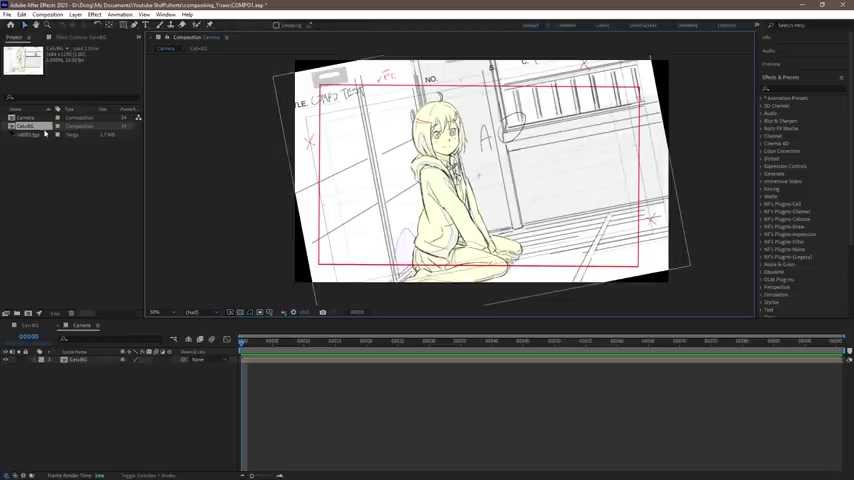Select the Hand tool
The height and width of the screenshot is (480, 854).
(36, 25)
